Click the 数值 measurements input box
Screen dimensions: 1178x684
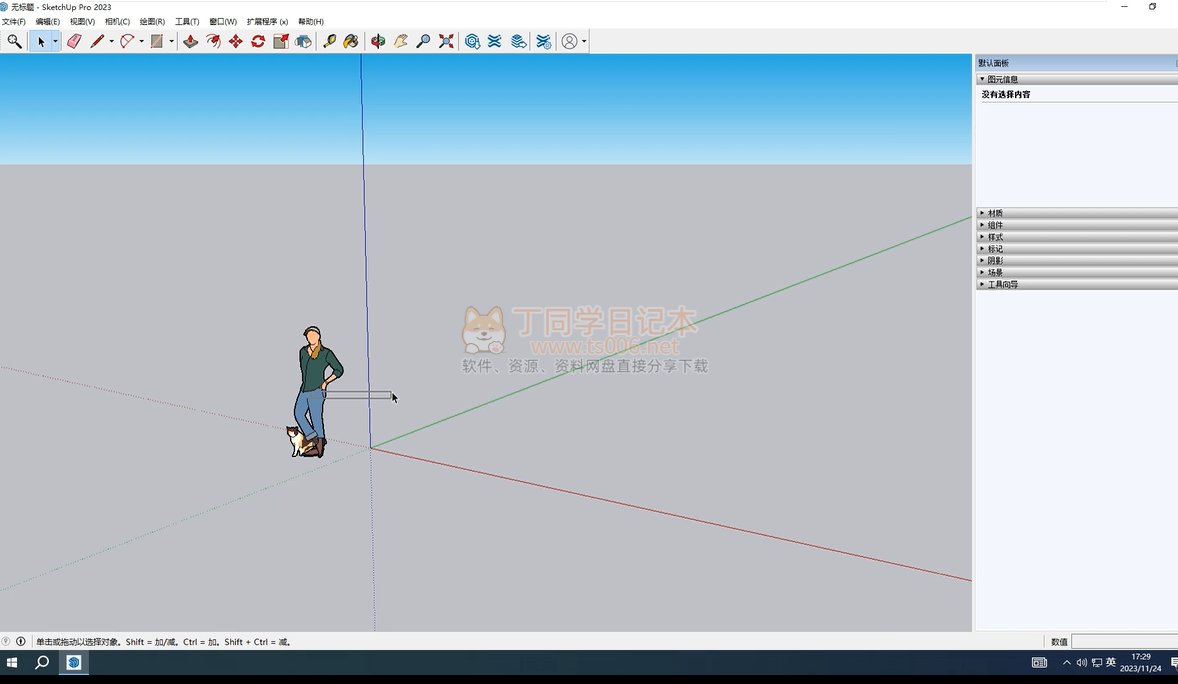point(1124,641)
